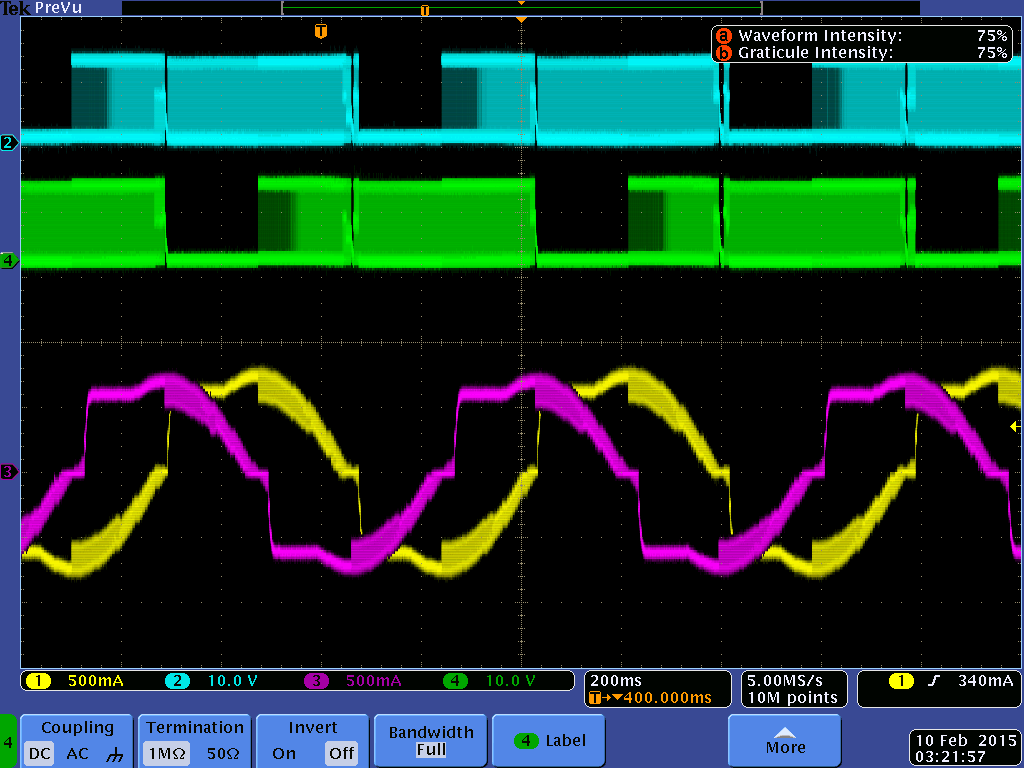Click the record overview bar at top

tap(521, 9)
